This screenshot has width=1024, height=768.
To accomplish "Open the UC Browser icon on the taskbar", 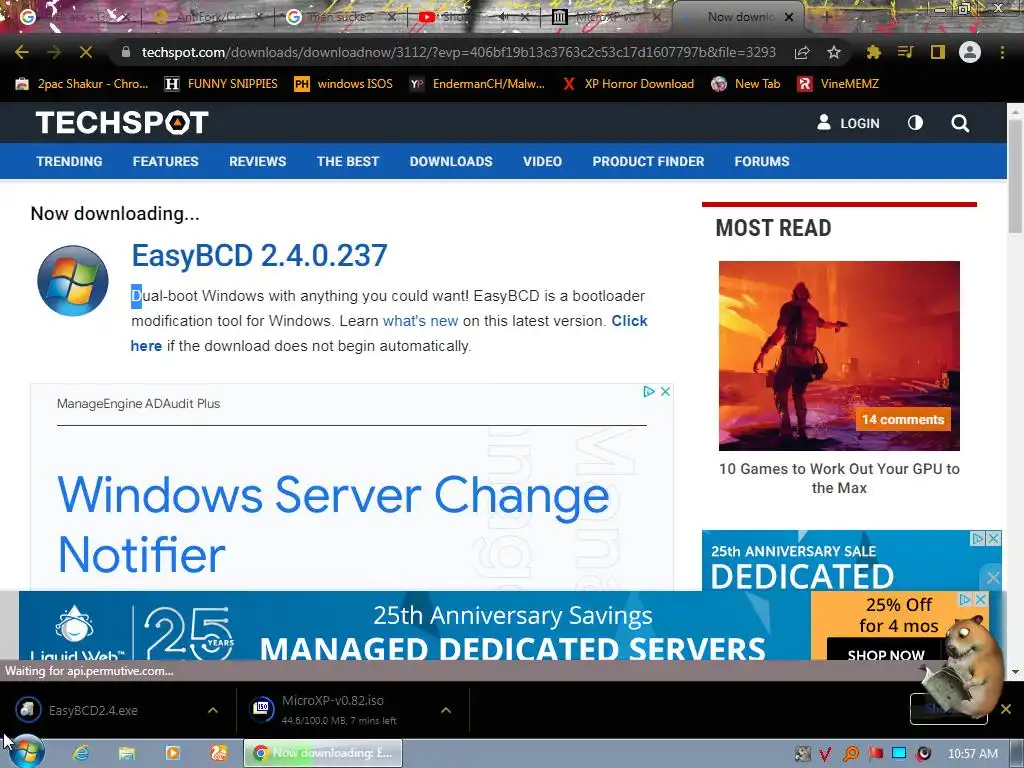I will [219, 753].
